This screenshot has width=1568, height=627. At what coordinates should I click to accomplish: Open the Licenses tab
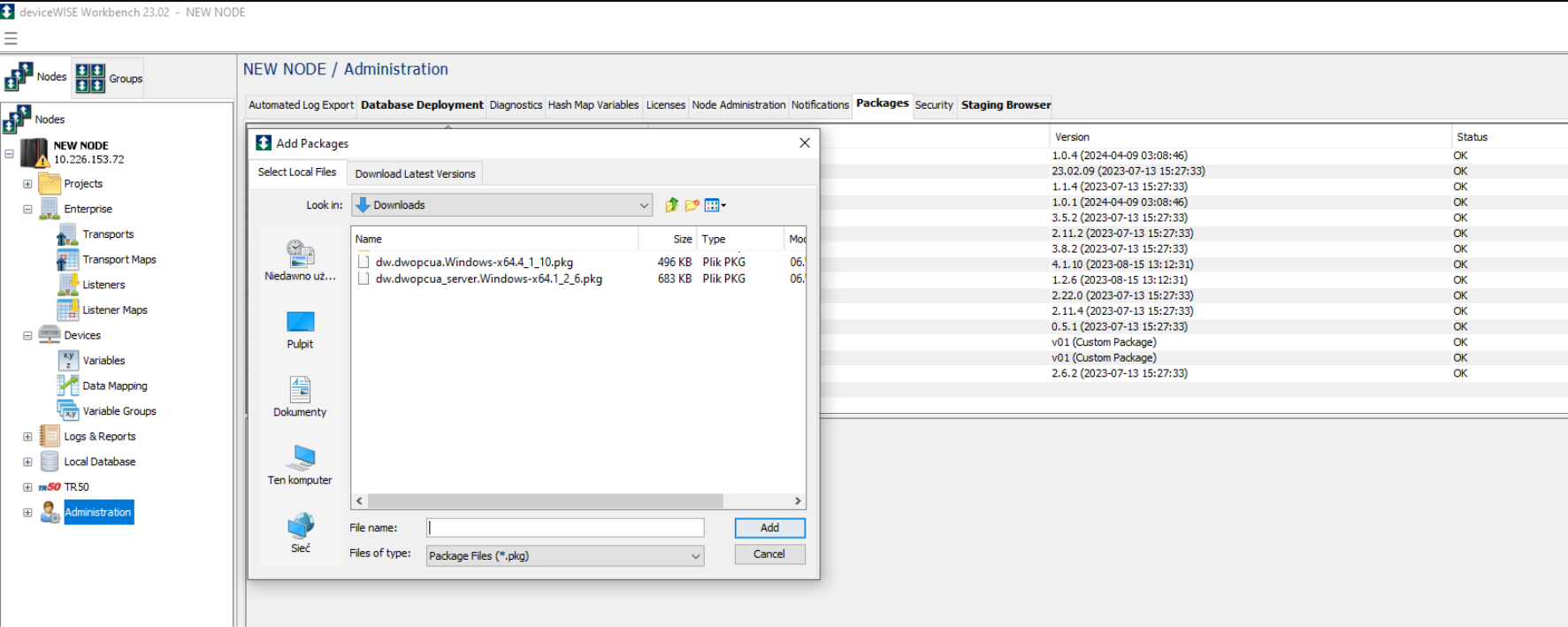(666, 105)
